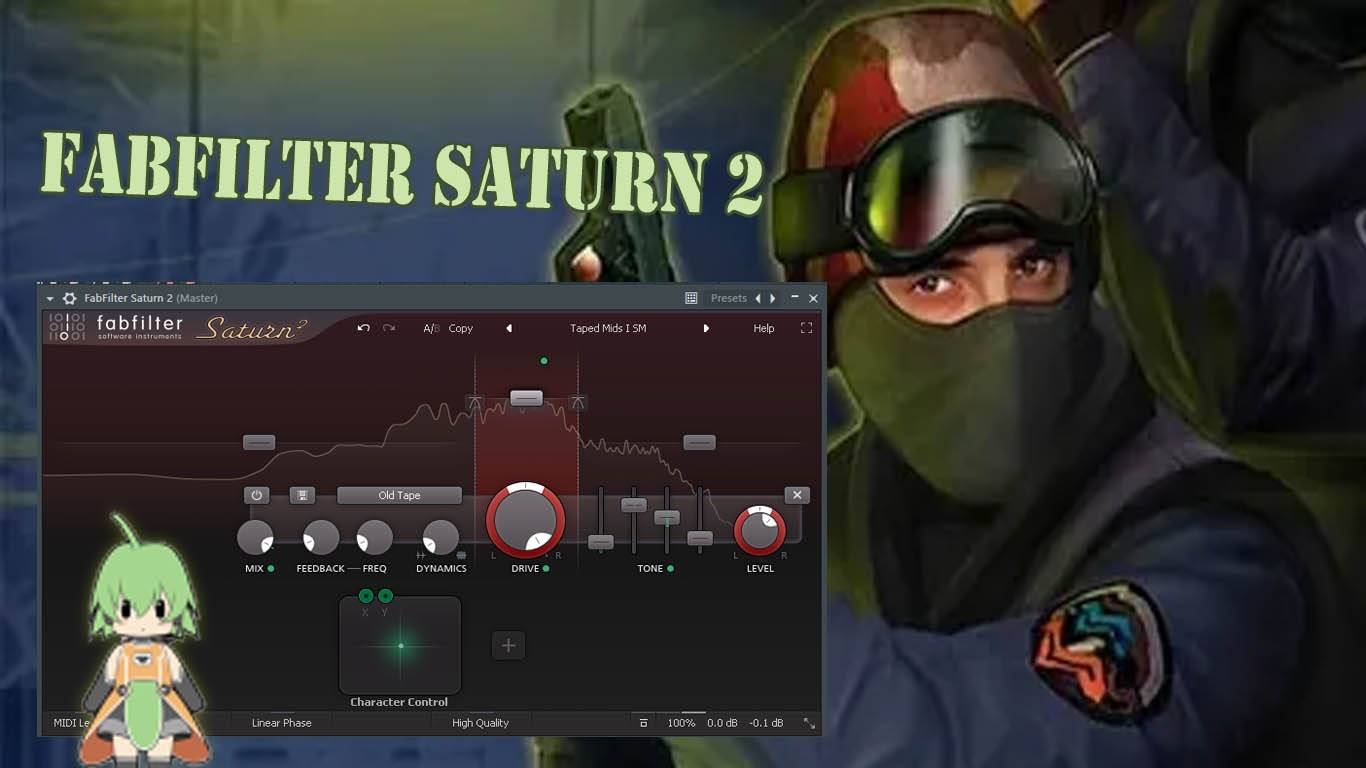The image size is (1366, 768).
Task: Open the Taped Mids I SM preset list
Action: coord(608,328)
